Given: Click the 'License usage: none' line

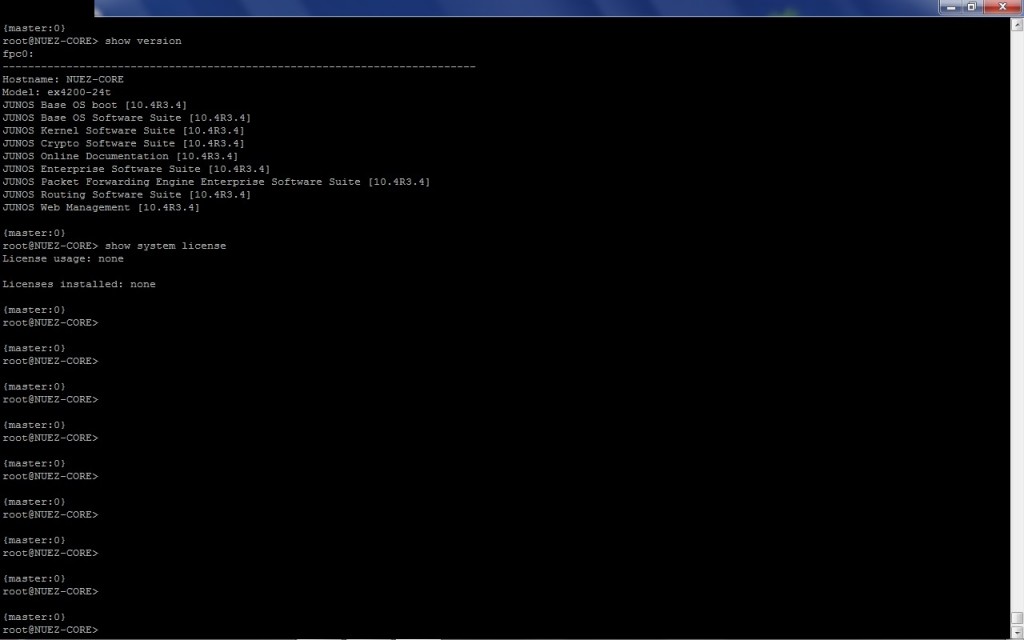Looking at the screenshot, I should [63, 259].
